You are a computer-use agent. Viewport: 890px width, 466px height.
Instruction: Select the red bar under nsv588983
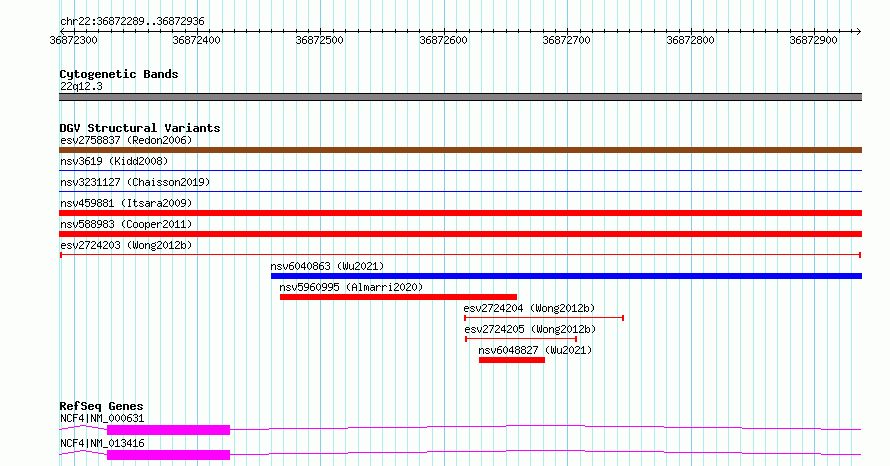(x=460, y=234)
